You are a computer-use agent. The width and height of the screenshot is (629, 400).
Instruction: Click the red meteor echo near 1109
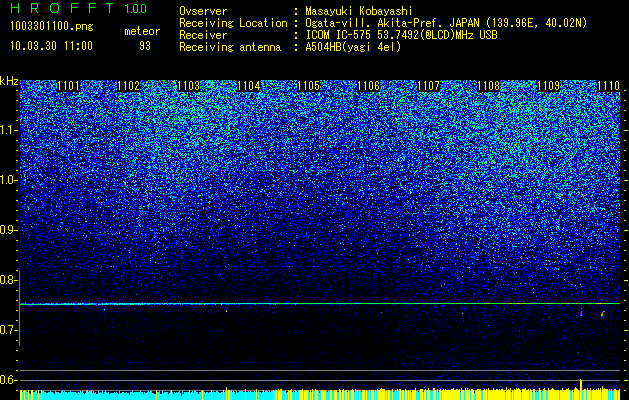[581, 313]
